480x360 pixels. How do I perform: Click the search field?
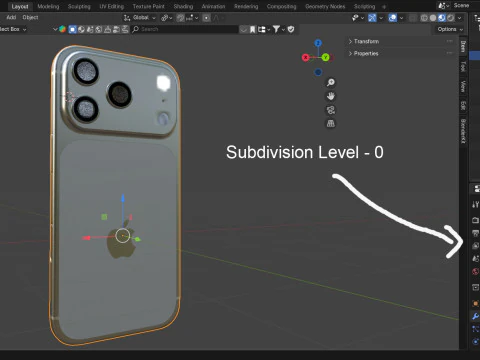coord(185,29)
